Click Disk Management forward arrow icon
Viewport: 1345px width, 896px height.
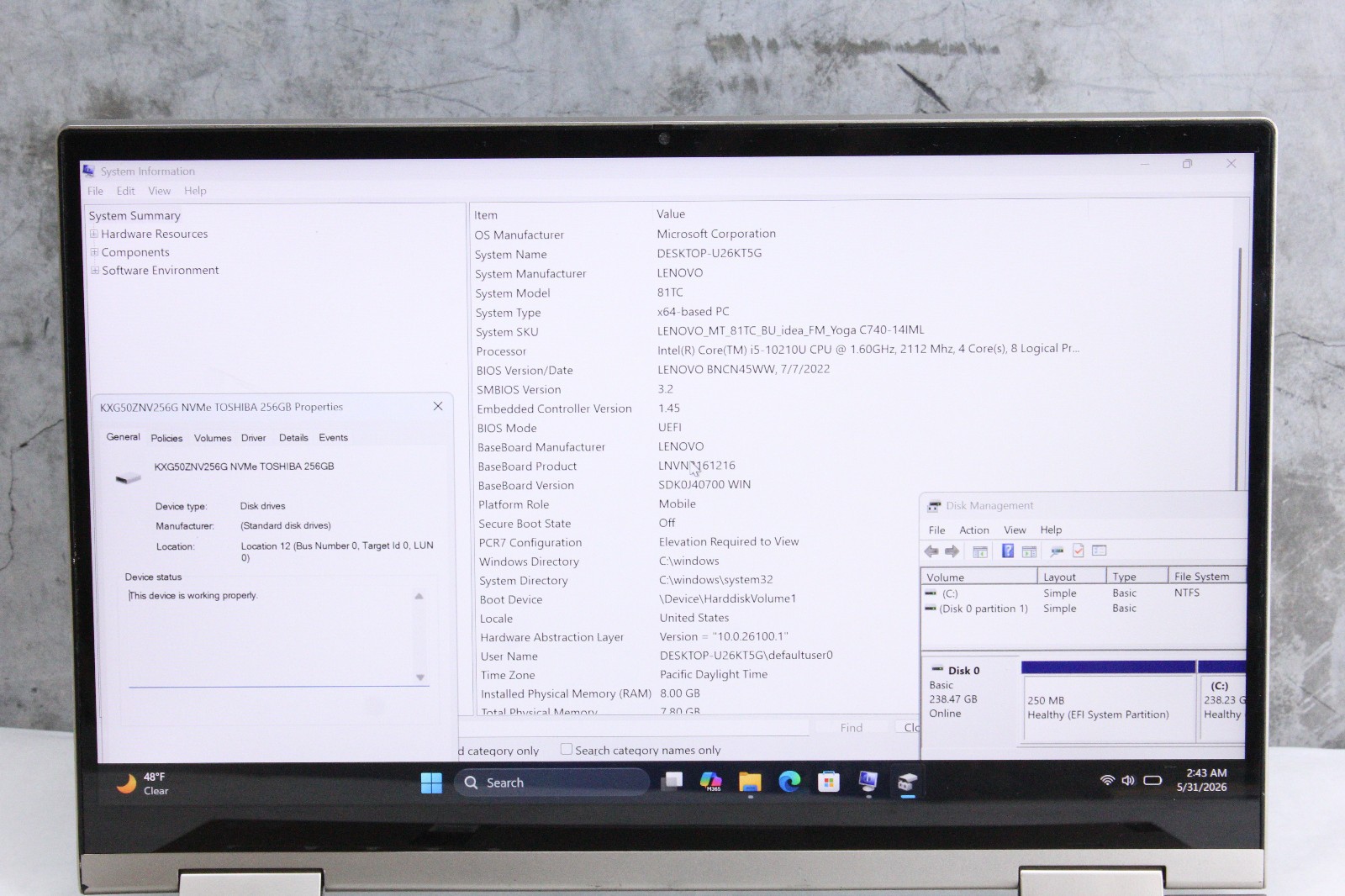tap(952, 551)
